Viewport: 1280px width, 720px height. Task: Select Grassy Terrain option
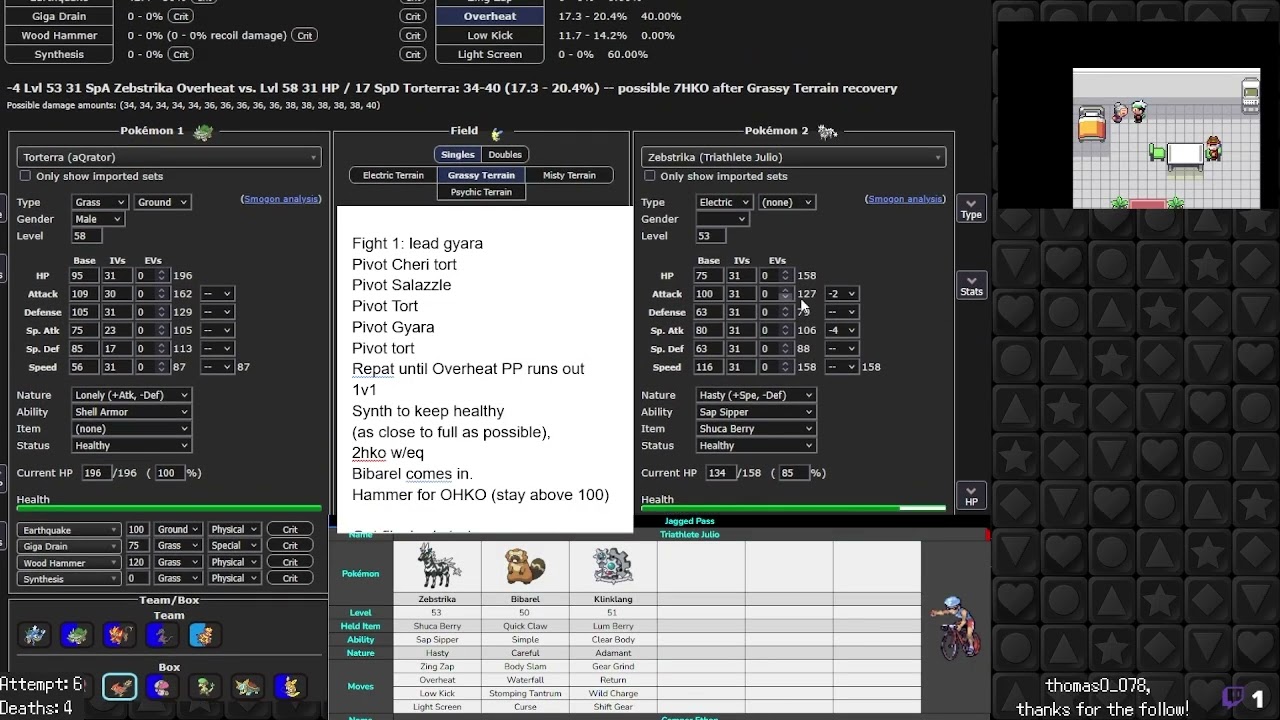click(x=481, y=175)
